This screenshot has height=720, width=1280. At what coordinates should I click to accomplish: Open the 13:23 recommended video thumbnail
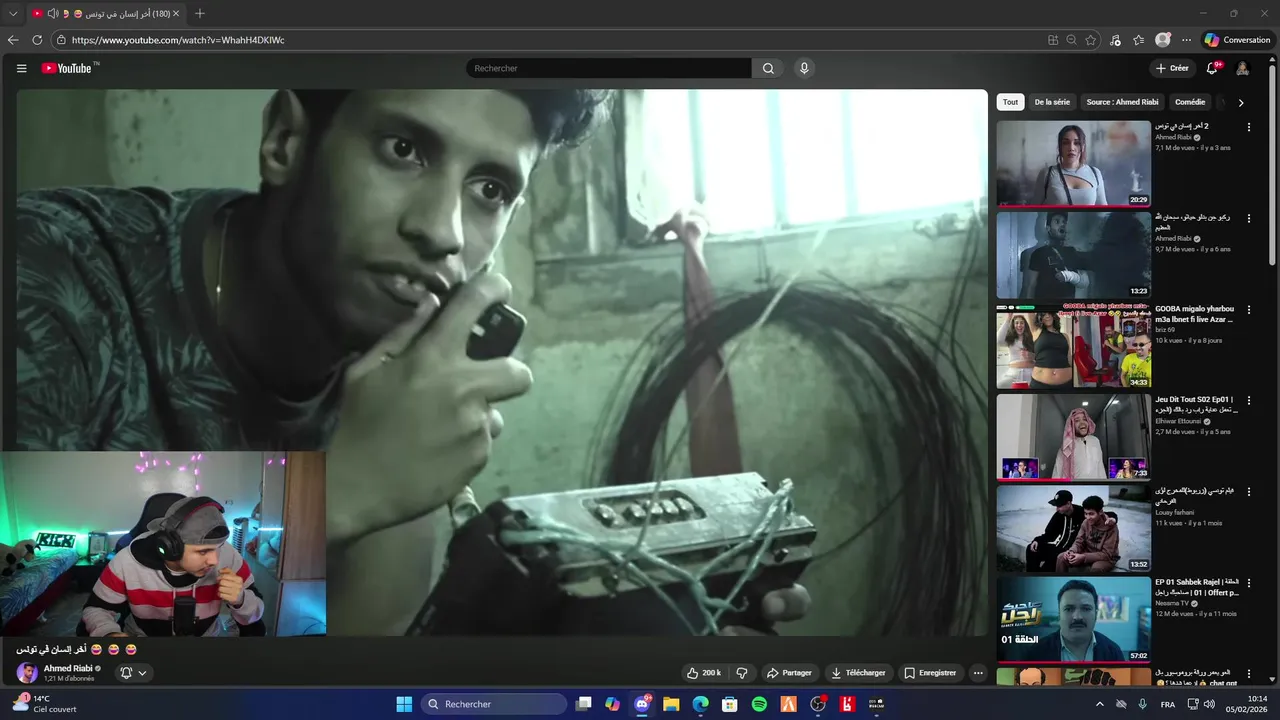click(x=1073, y=255)
